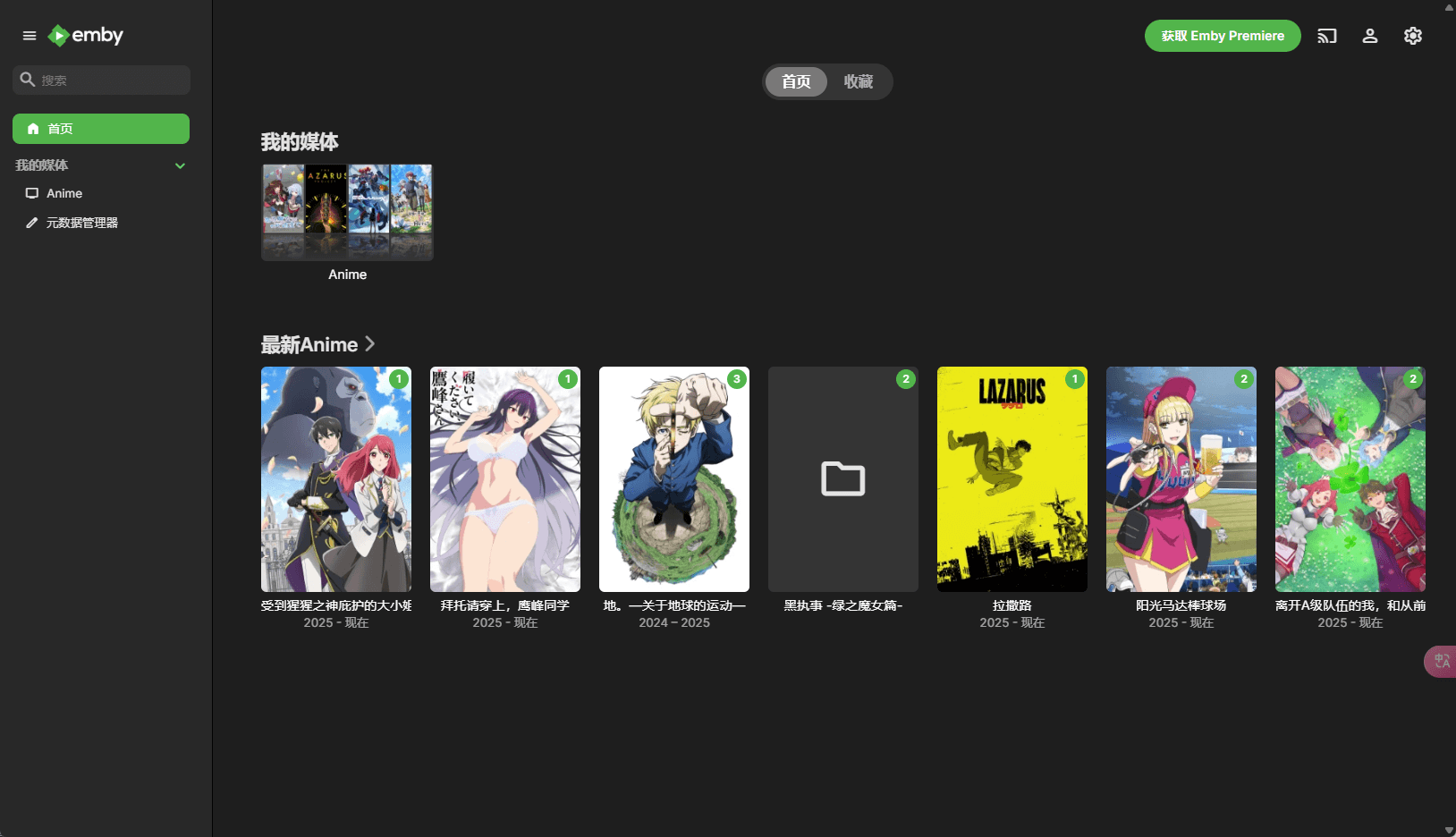Image resolution: width=1456 pixels, height=837 pixels.
Task: Click the translate floating icon
Action: point(1442,662)
